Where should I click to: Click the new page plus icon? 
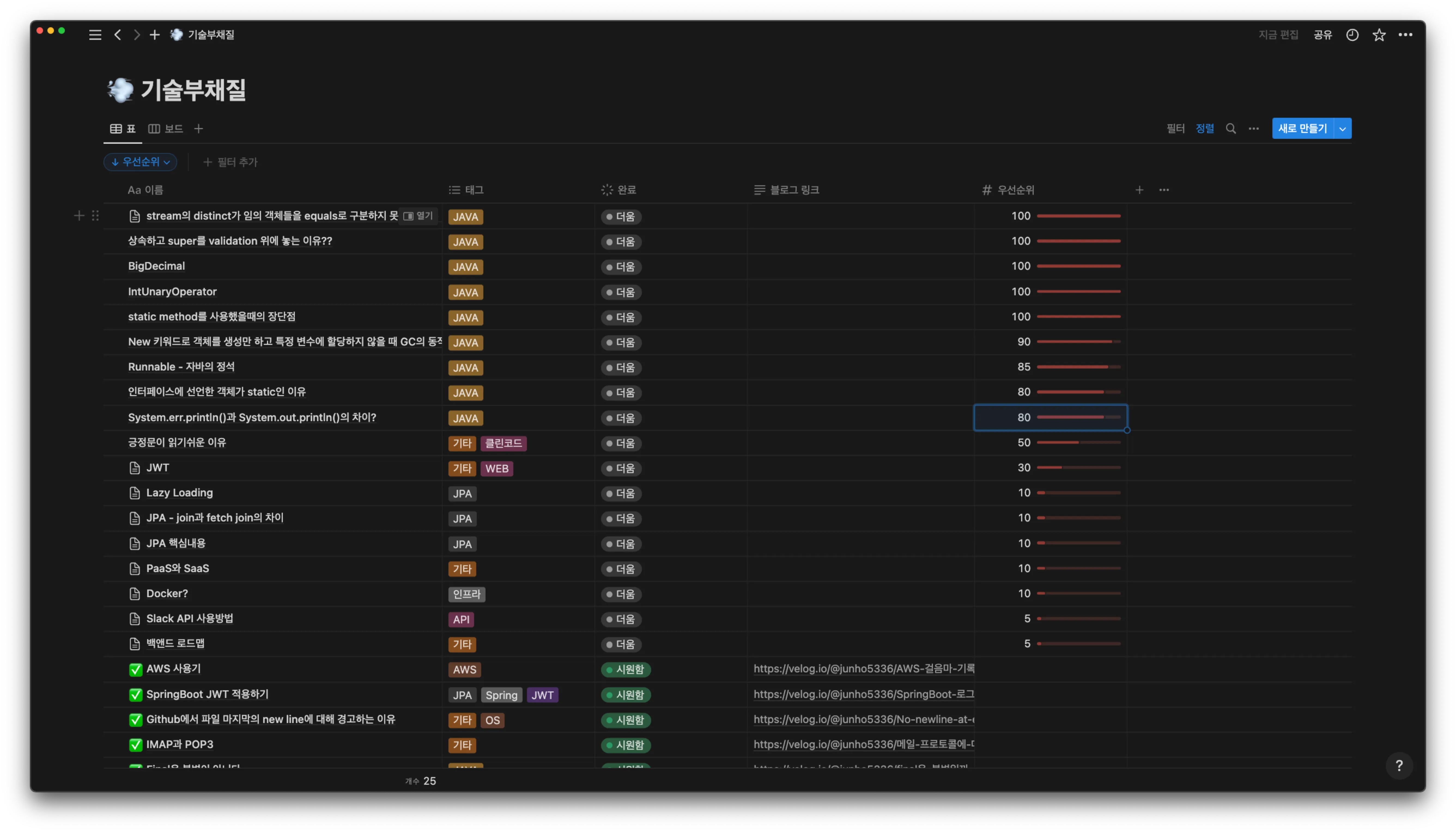(x=154, y=35)
